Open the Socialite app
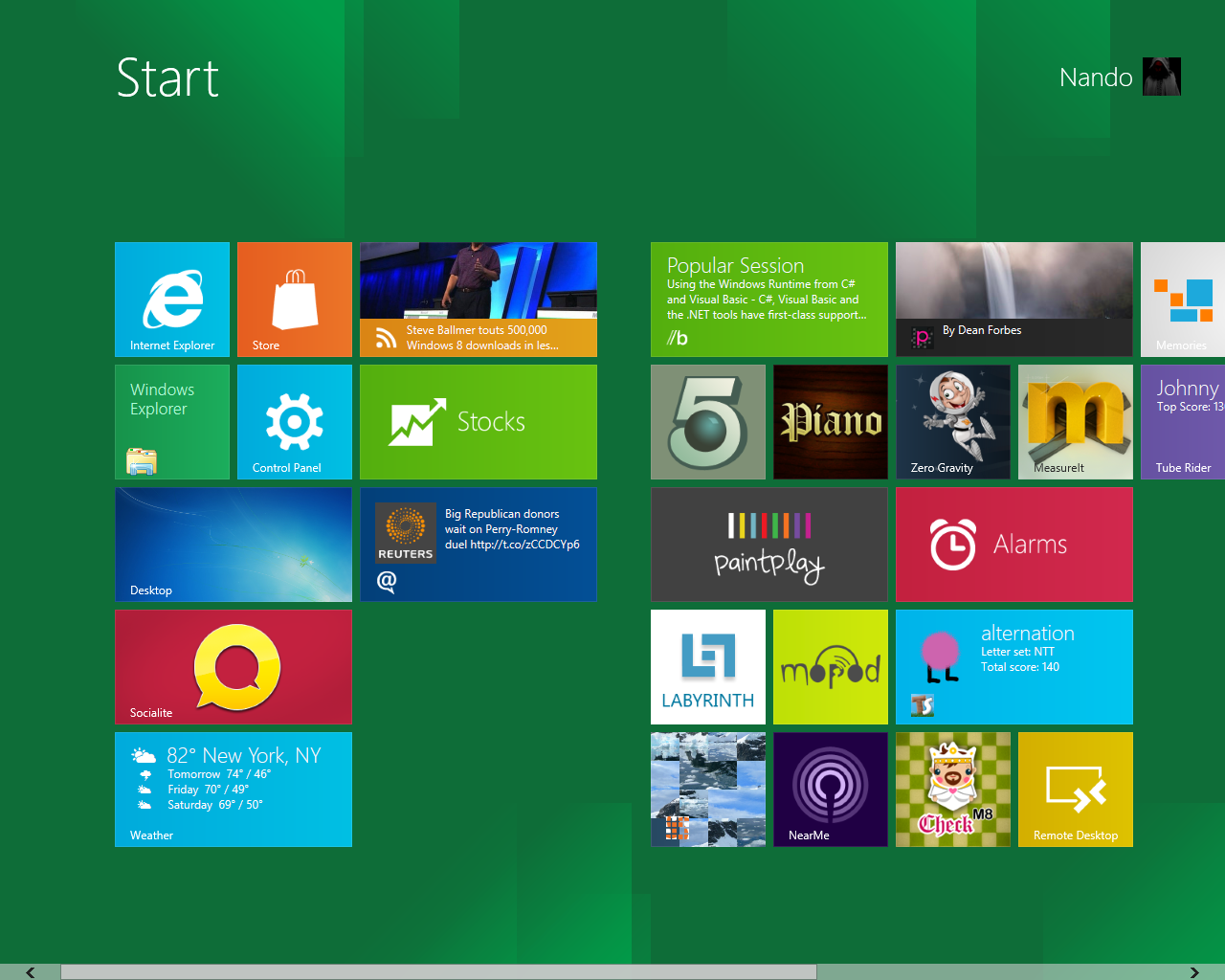The image size is (1225, 980). click(x=234, y=667)
